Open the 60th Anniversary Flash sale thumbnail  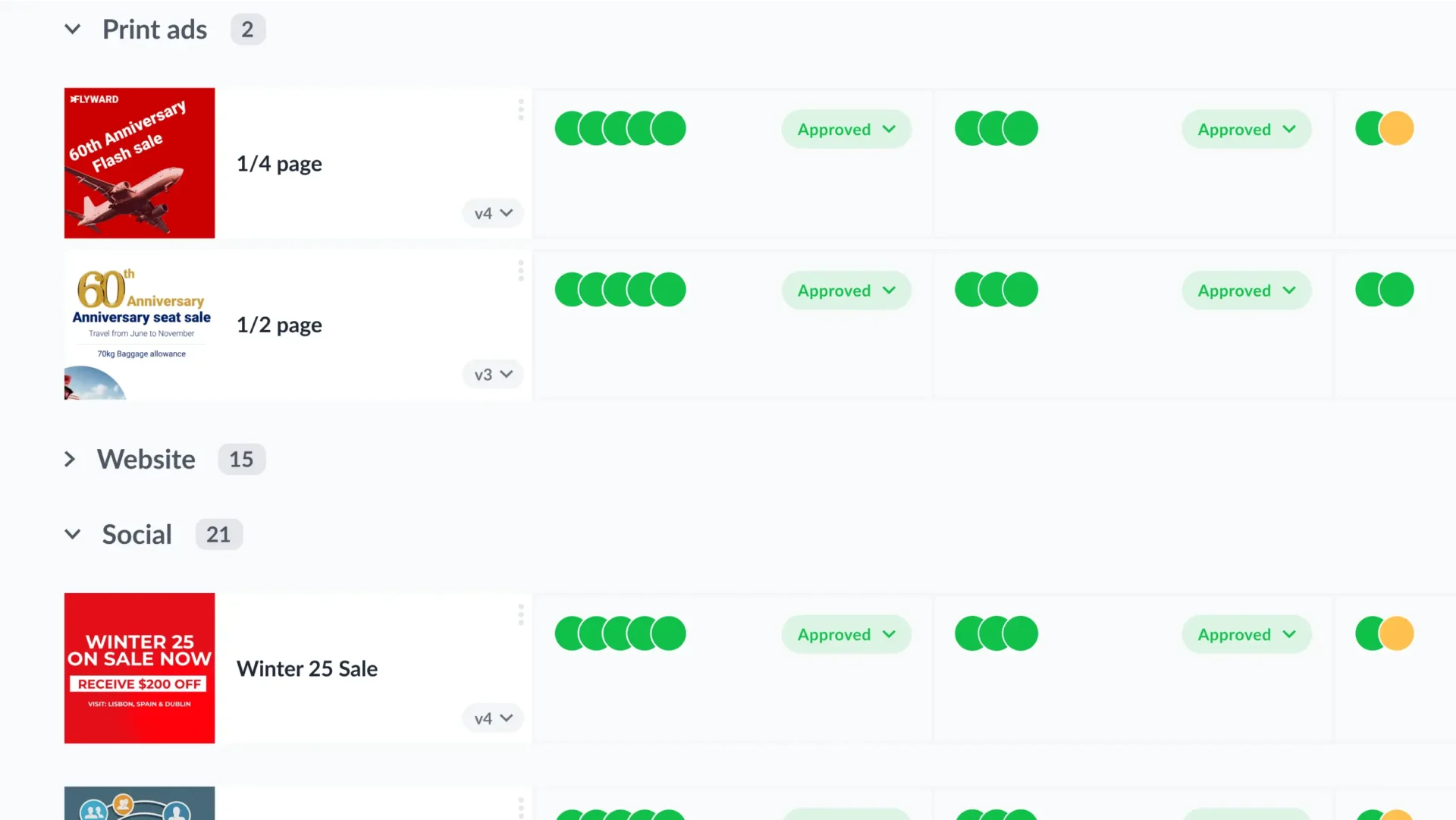click(x=140, y=162)
